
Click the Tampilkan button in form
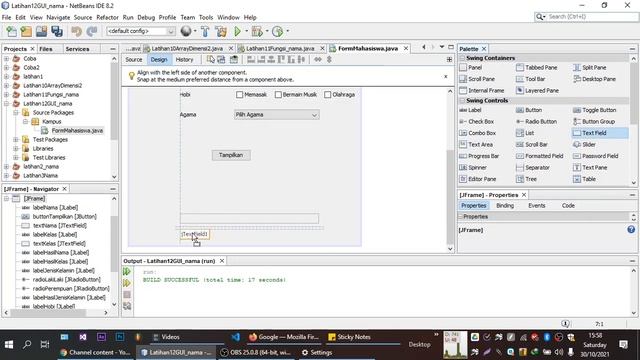tap(231, 155)
